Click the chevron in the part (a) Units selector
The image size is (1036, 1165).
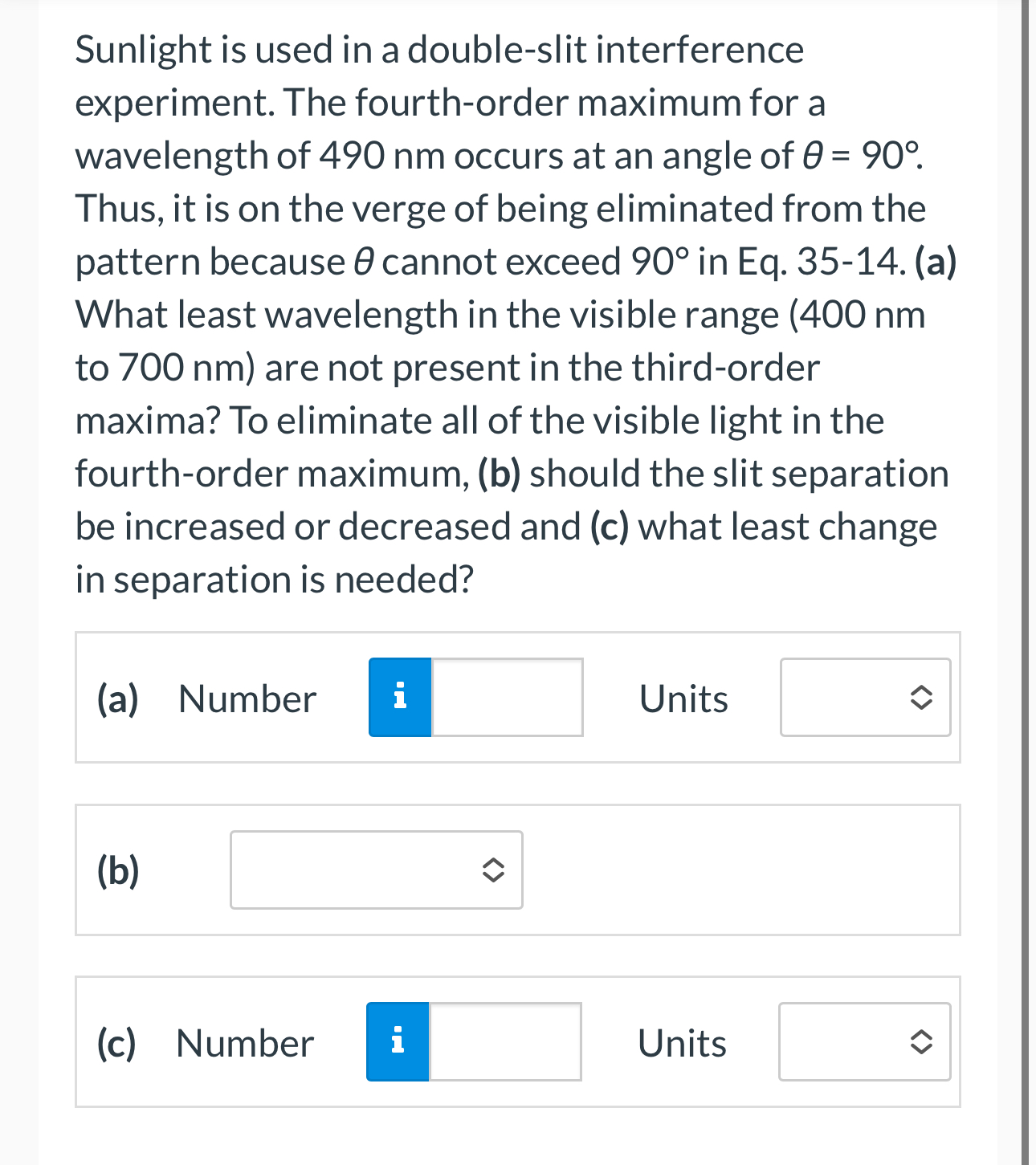coord(922,698)
